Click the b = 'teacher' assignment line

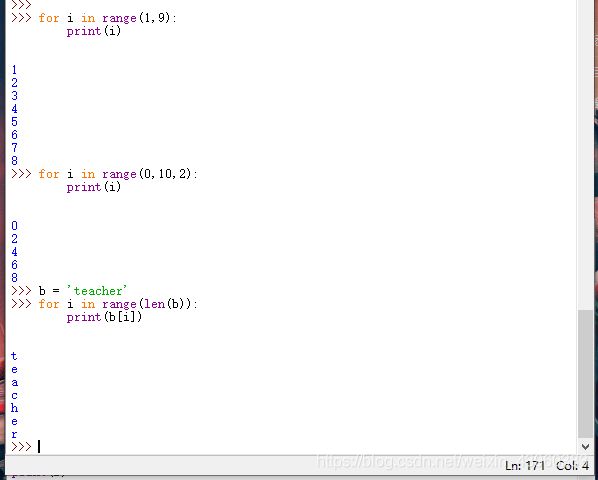click(x=83, y=291)
